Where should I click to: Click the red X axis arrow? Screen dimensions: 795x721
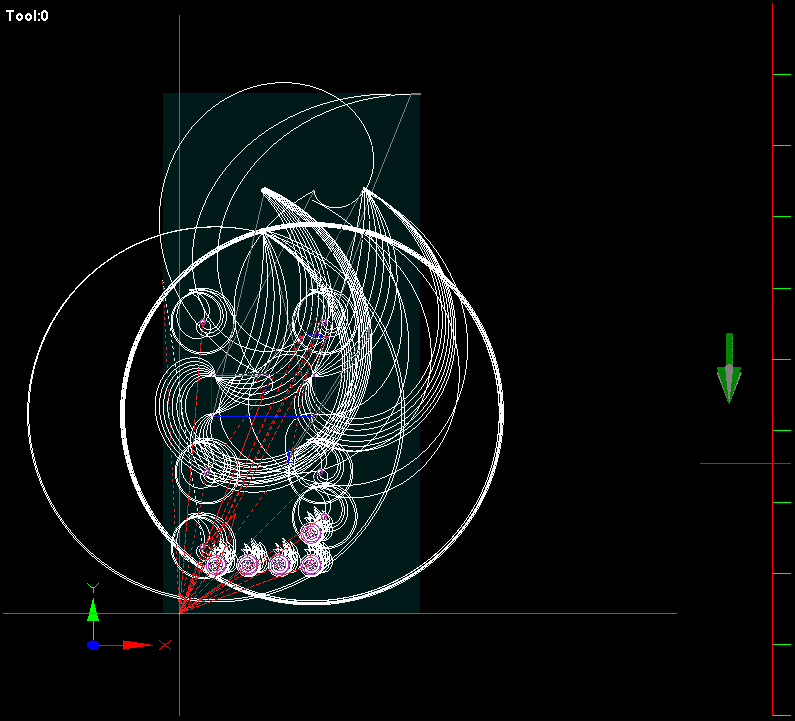pos(137,645)
